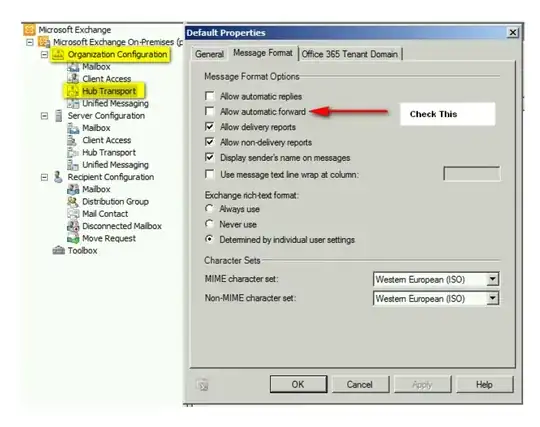Viewport: 540px width, 427px height.
Task: Click Mailbox icon under Server Configuration
Action: [x=73, y=128]
